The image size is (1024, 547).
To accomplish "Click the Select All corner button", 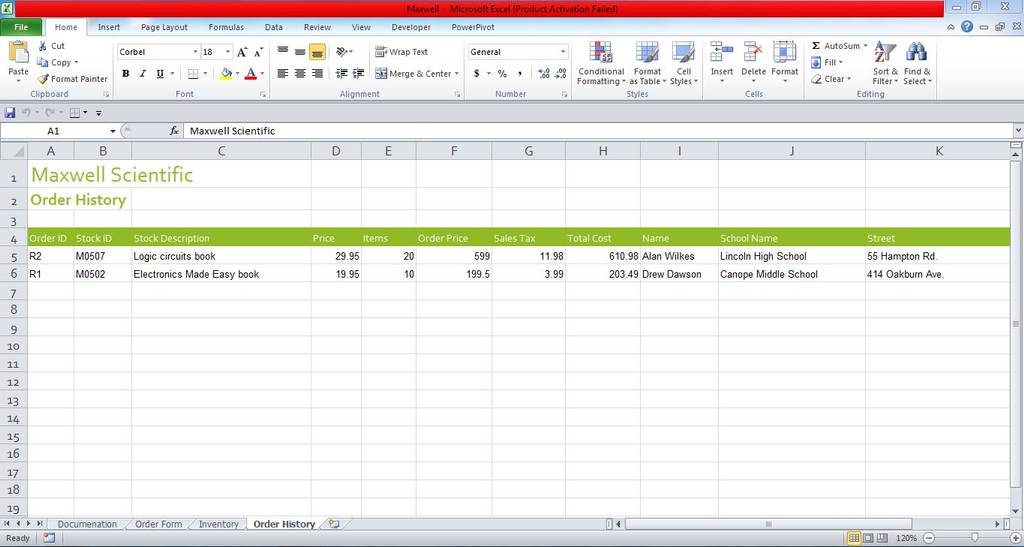I will click(14, 151).
